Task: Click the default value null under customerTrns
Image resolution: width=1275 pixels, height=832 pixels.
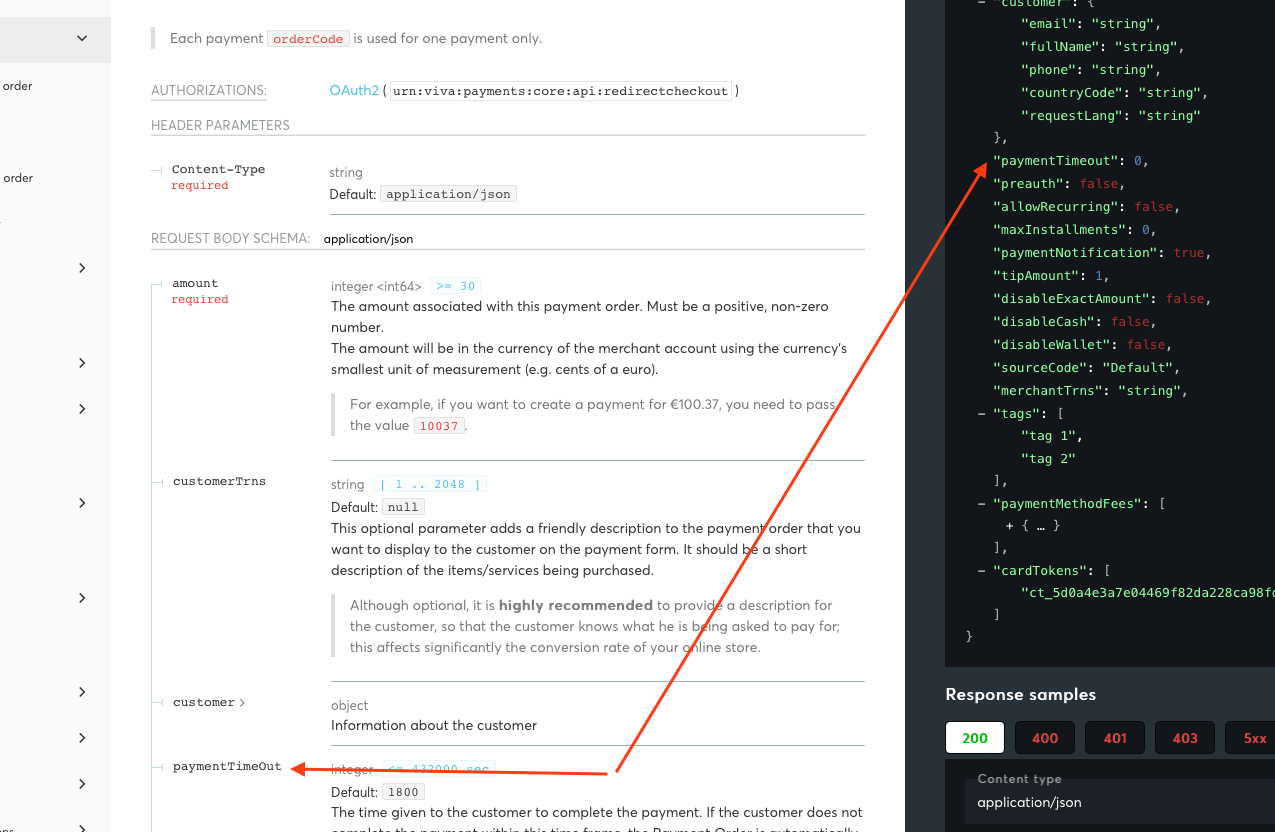Action: click(403, 507)
